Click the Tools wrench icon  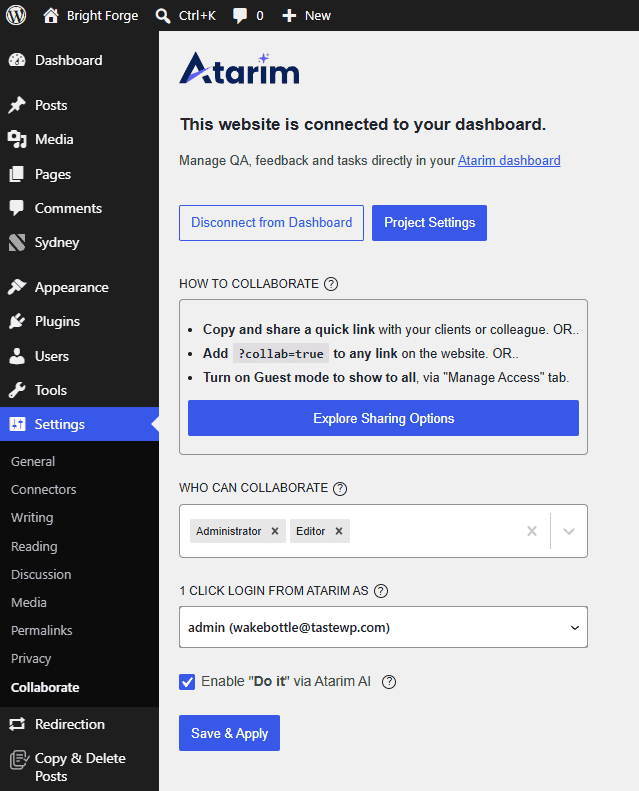(x=17, y=390)
